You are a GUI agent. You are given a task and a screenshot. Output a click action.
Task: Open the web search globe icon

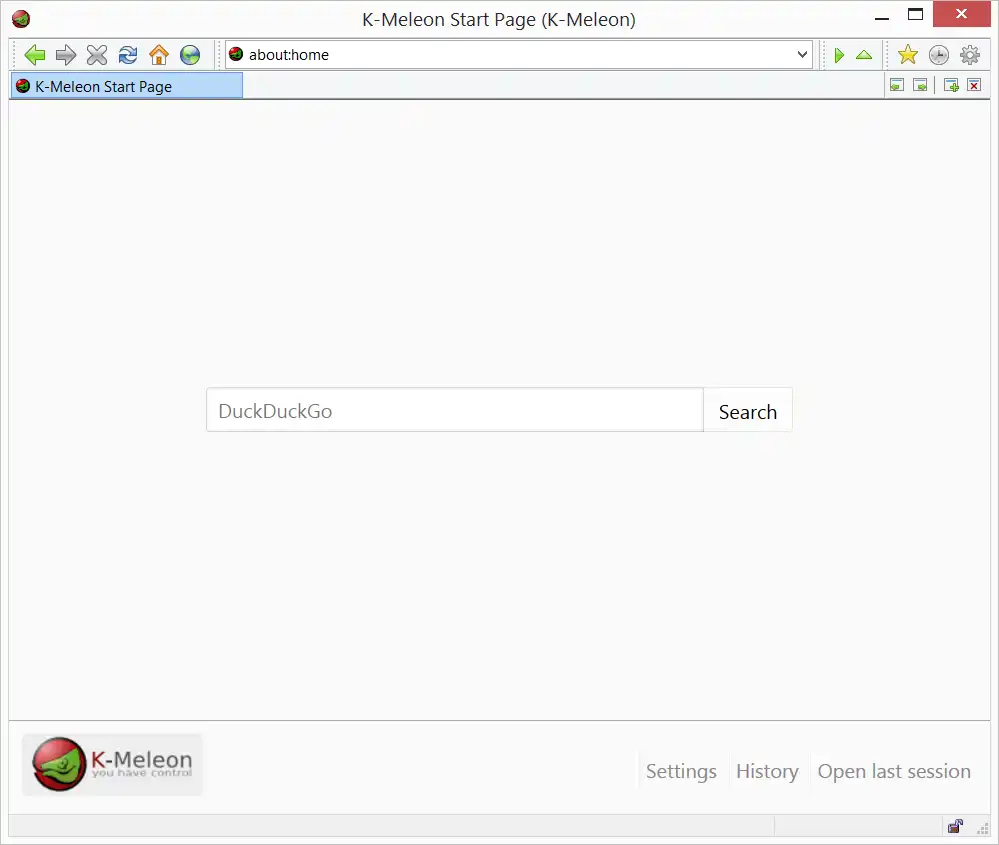[190, 55]
